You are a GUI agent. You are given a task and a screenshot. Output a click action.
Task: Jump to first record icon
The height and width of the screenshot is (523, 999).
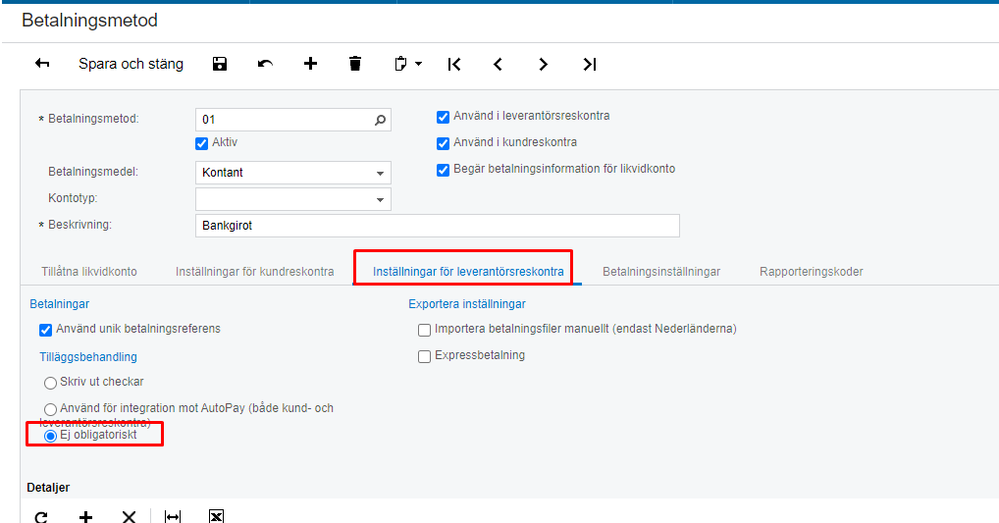(454, 64)
